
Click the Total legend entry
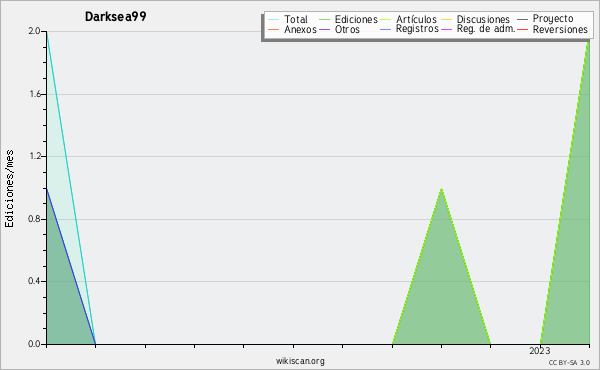[x=288, y=19]
